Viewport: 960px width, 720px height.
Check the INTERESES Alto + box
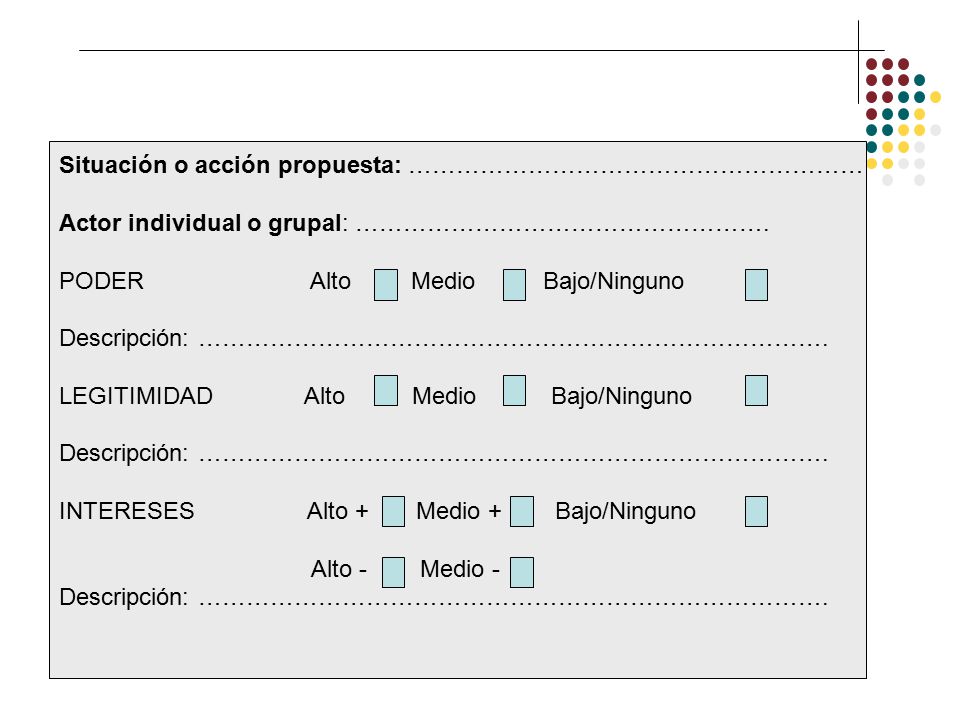tap(393, 511)
